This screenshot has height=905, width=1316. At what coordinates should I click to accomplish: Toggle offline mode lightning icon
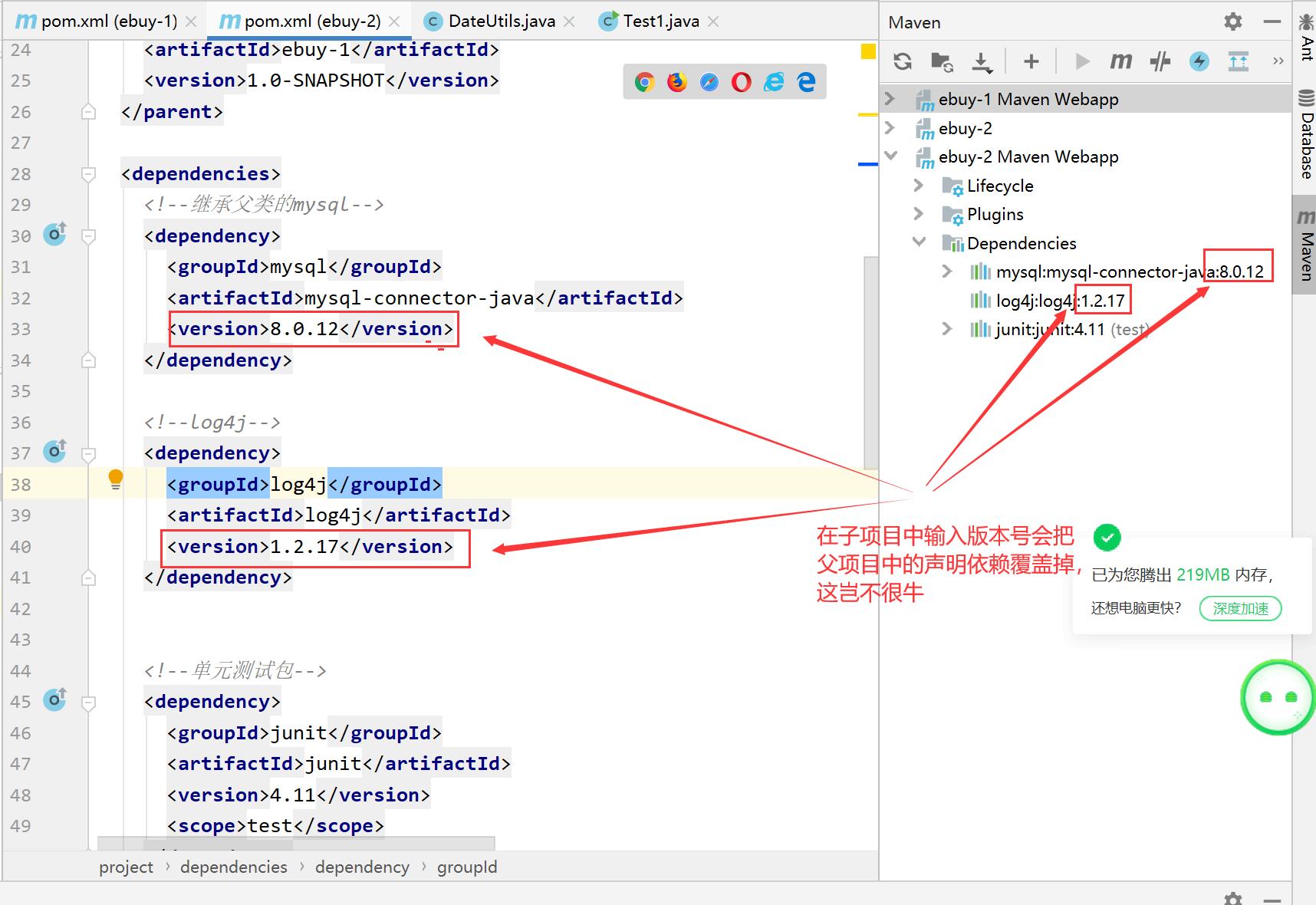1199,61
